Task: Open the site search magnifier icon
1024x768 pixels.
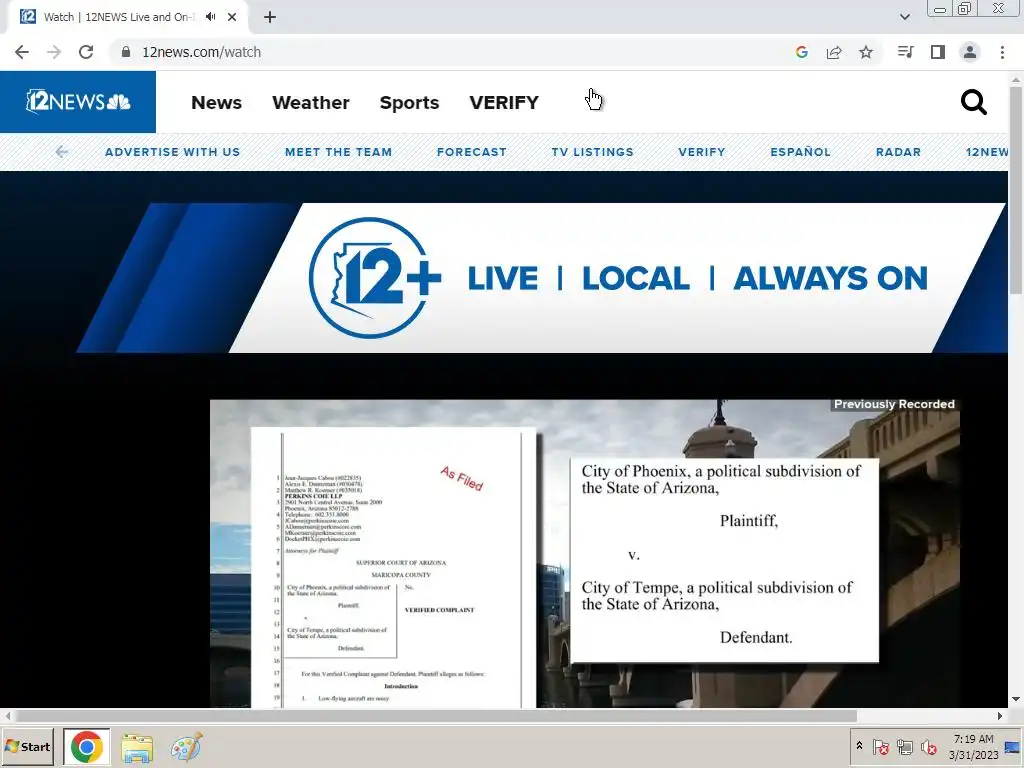Action: [x=973, y=103]
